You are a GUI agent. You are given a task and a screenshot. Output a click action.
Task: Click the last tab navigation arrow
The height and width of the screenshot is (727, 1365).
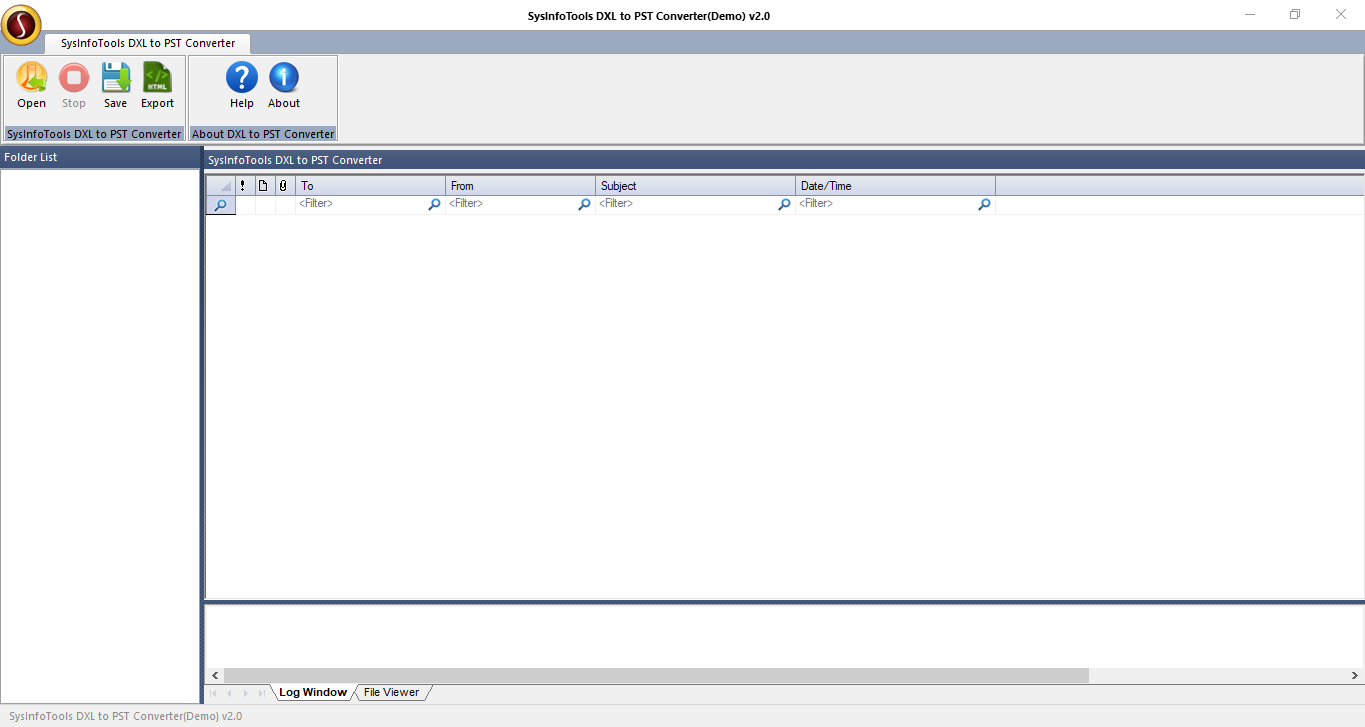pyautogui.click(x=262, y=693)
